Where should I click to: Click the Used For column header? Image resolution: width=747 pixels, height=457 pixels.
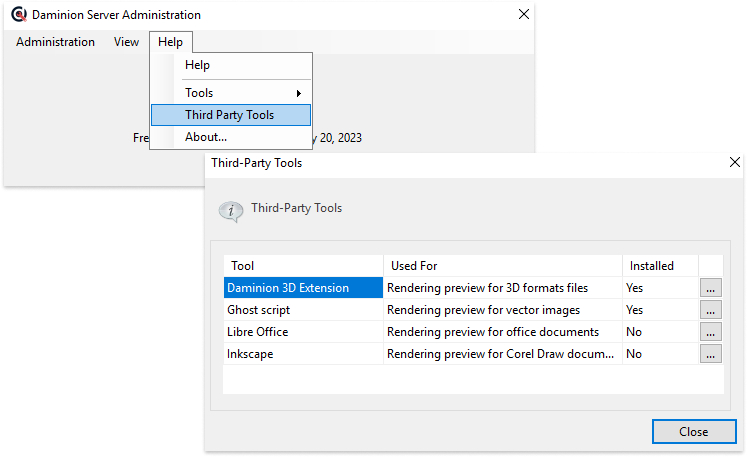503,266
